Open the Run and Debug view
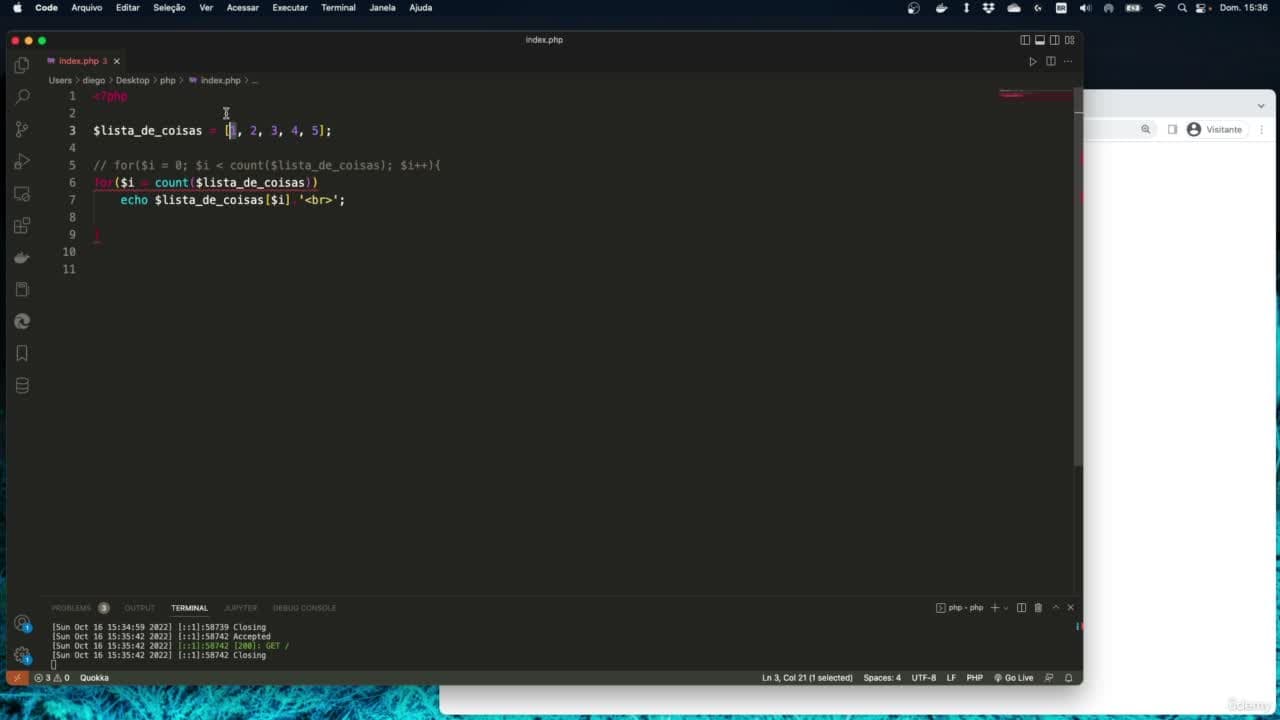This screenshot has height=720, width=1280. tap(22, 161)
